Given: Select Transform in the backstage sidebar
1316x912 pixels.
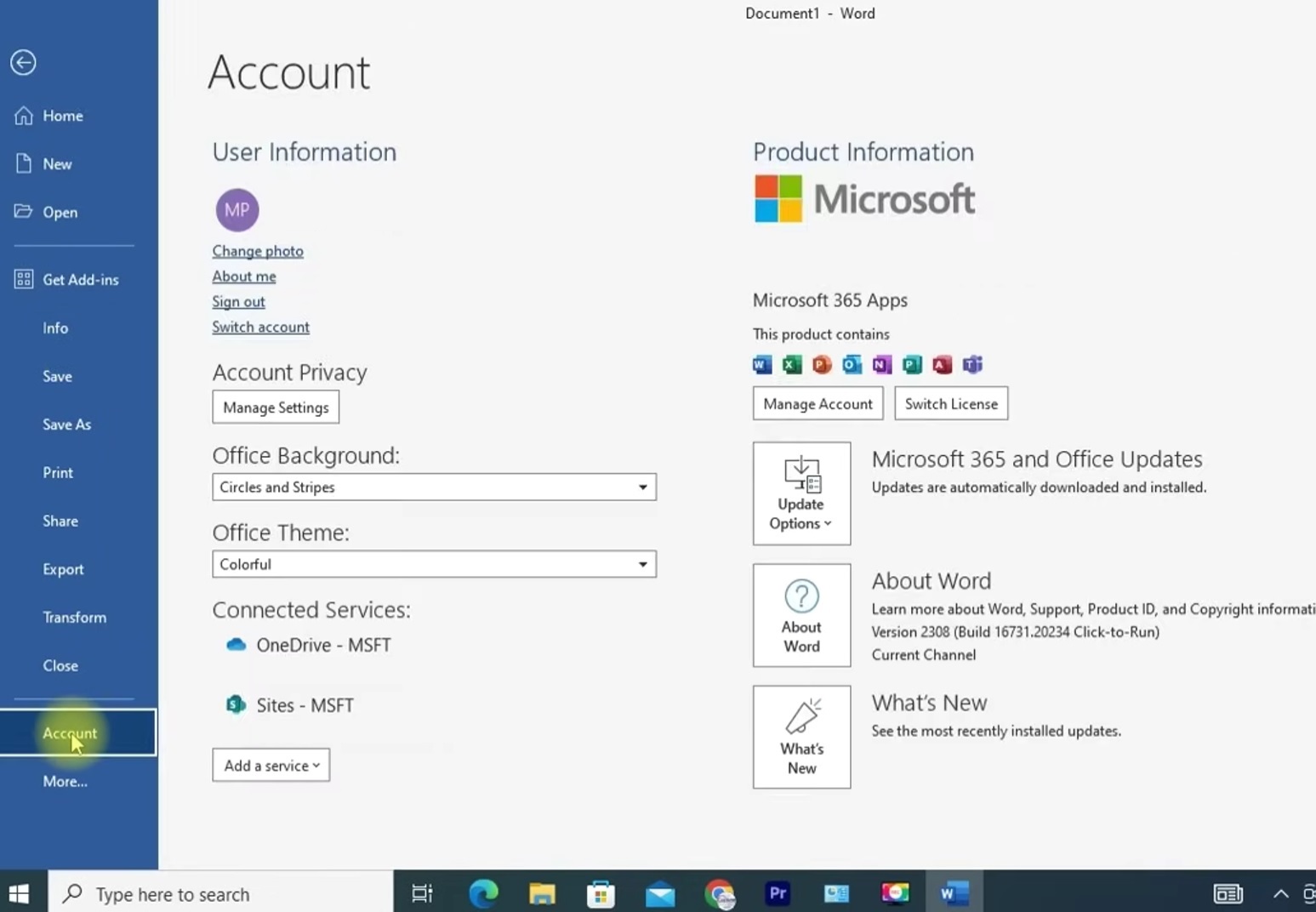Looking at the screenshot, I should coord(74,617).
